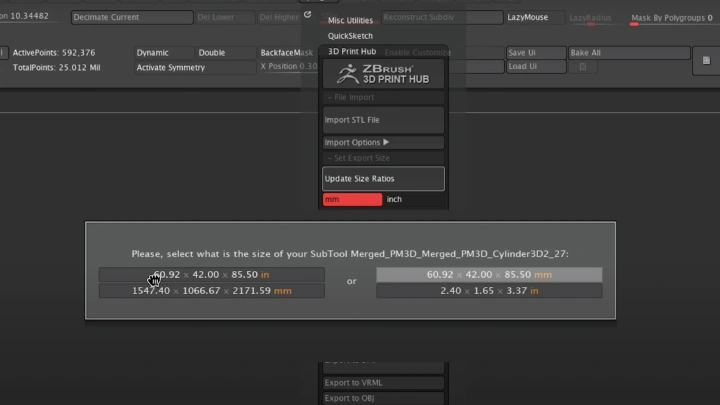This screenshot has height=405, width=720.
Task: Collapse the File Import section
Action: [383, 97]
